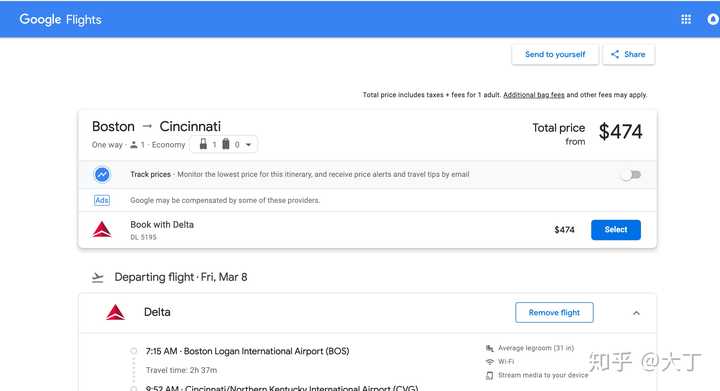720x391 pixels.
Task: Click the Delta logo in departing flight card
Action: [115, 313]
